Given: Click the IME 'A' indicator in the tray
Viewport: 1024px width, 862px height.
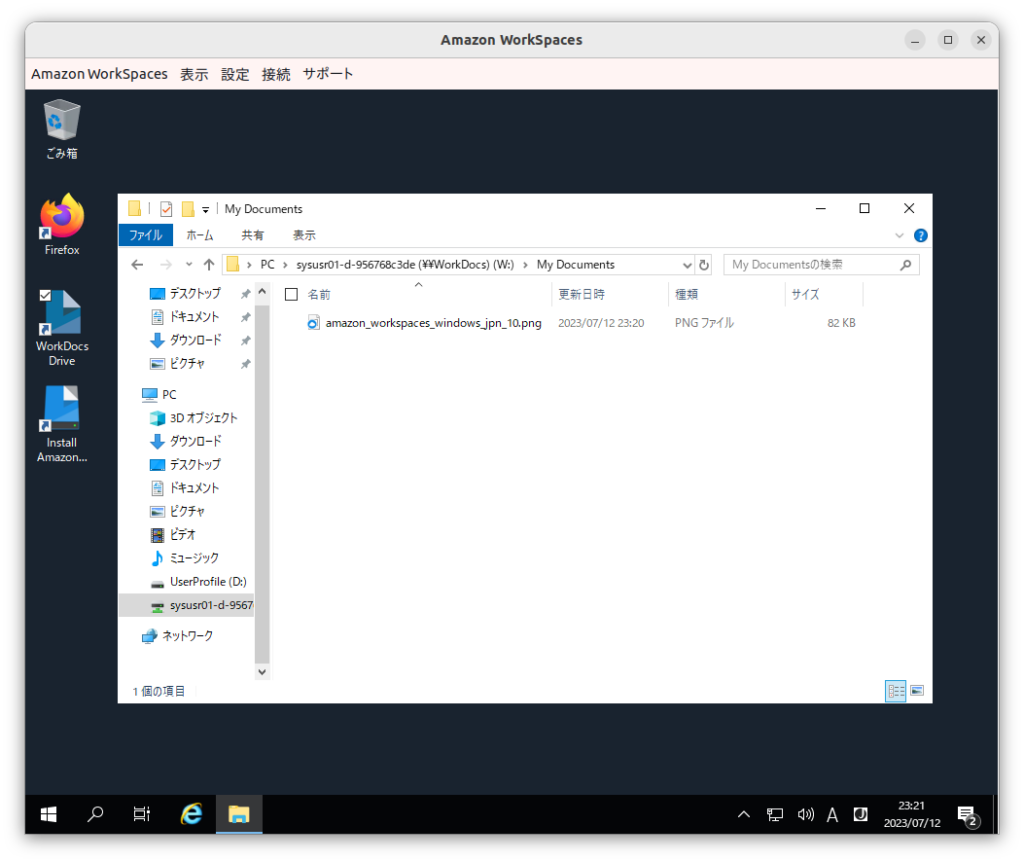Looking at the screenshot, I should (x=832, y=814).
